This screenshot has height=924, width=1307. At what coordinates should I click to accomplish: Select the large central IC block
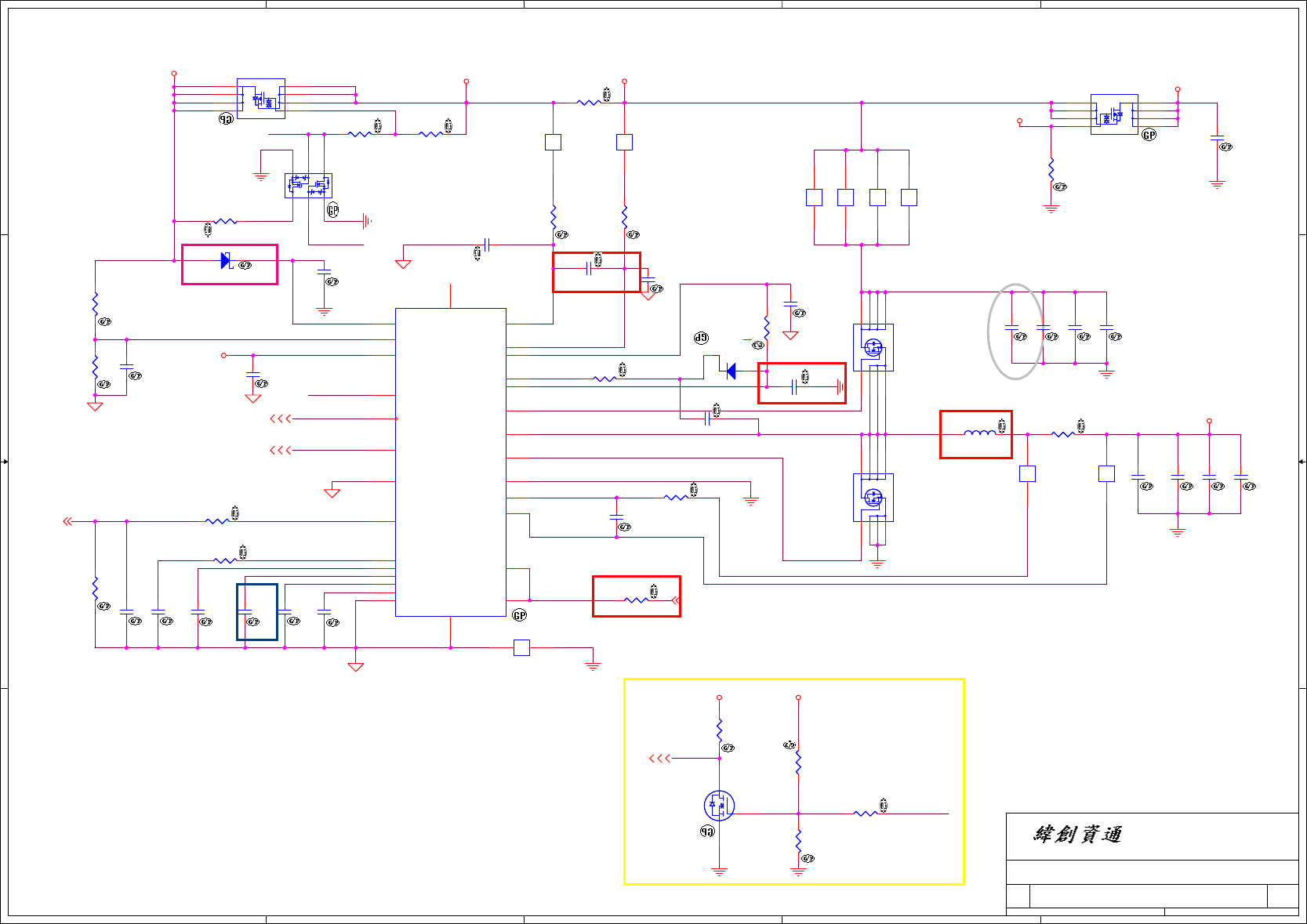pyautogui.click(x=451, y=462)
